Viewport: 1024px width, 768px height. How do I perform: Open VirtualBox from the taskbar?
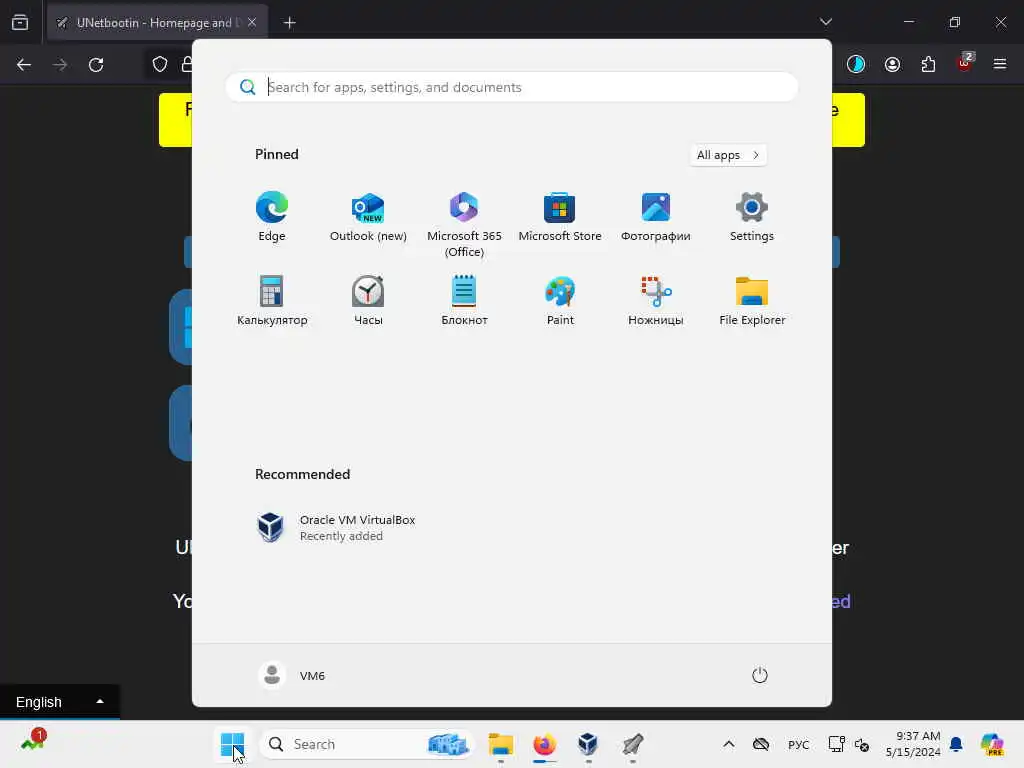588,744
